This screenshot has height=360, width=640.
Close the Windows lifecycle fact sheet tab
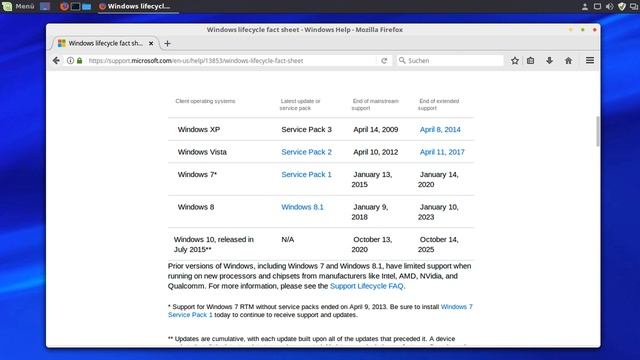pyautogui.click(x=151, y=43)
